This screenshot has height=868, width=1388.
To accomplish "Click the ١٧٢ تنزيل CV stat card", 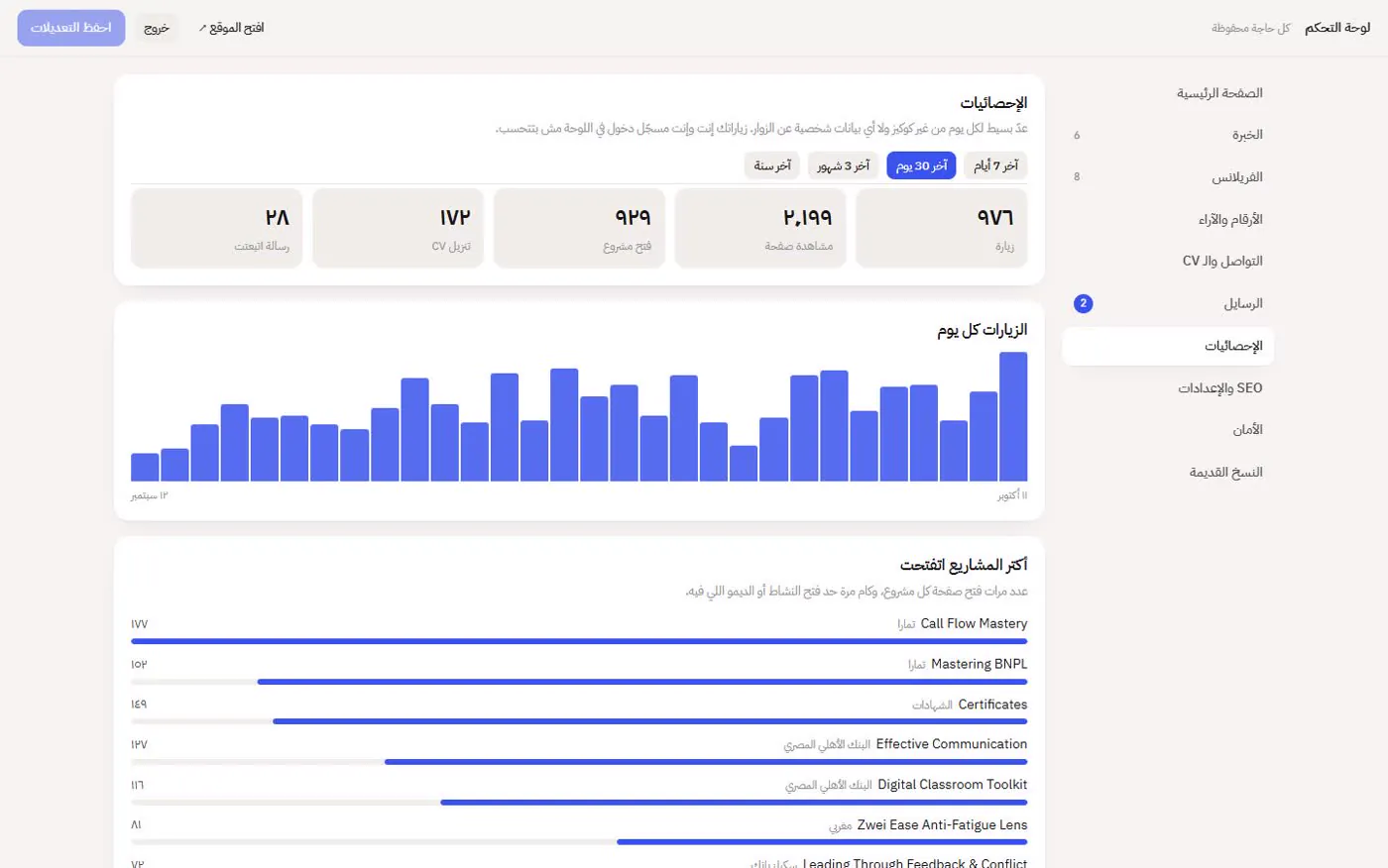I will (398, 228).
